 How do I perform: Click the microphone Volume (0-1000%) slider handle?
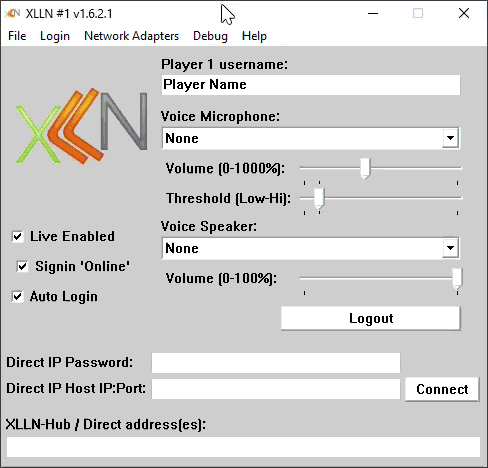pos(365,168)
